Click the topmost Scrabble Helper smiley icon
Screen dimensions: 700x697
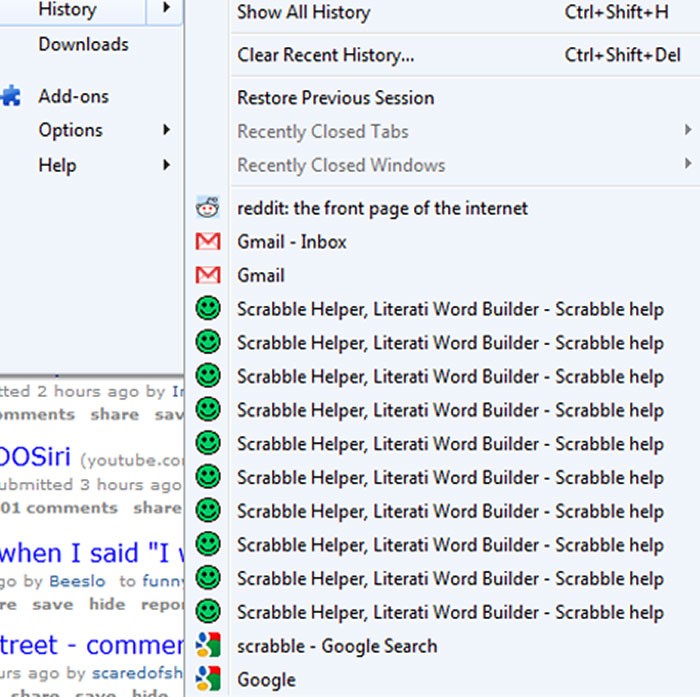[x=208, y=309]
